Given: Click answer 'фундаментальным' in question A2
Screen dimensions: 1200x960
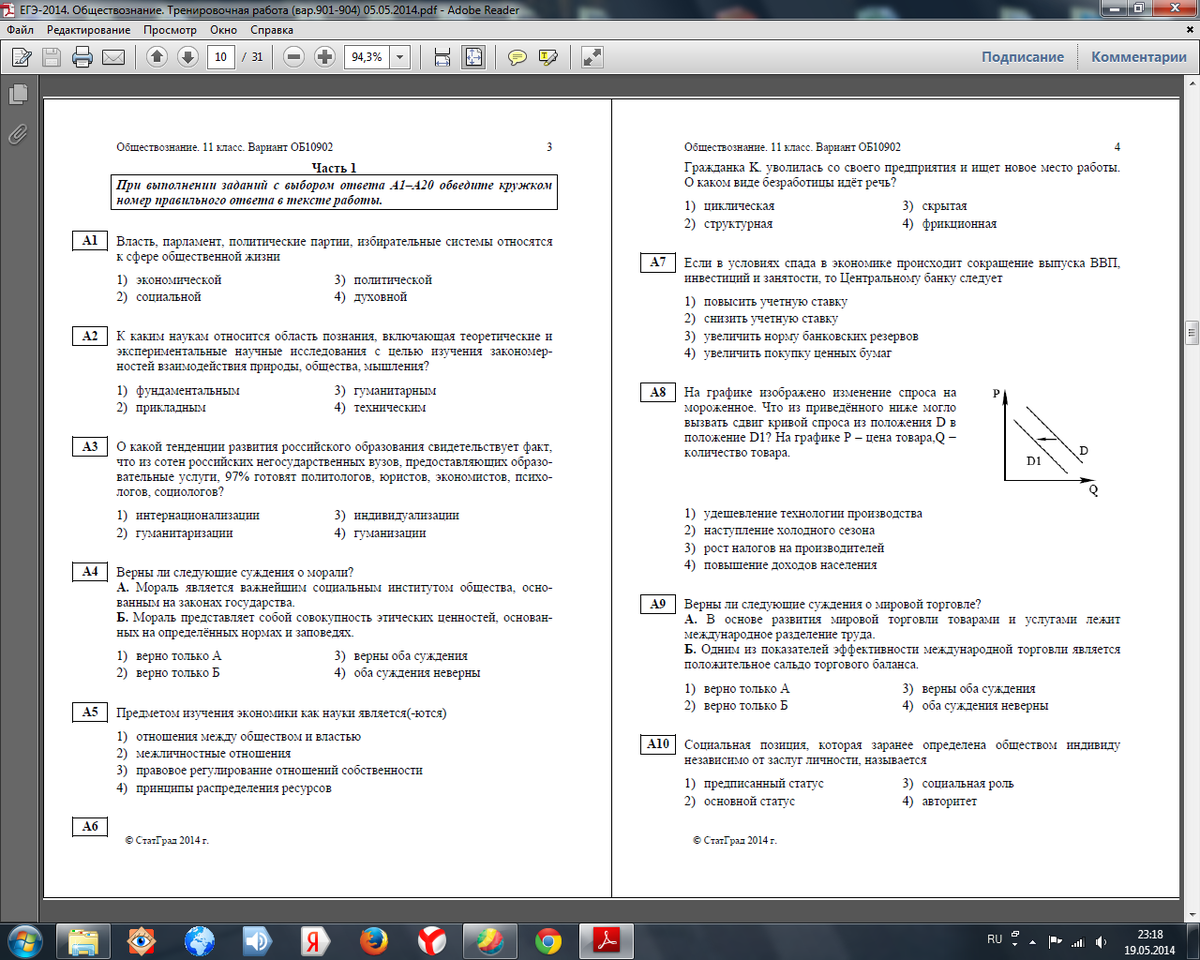Looking at the screenshot, I should tap(188, 391).
